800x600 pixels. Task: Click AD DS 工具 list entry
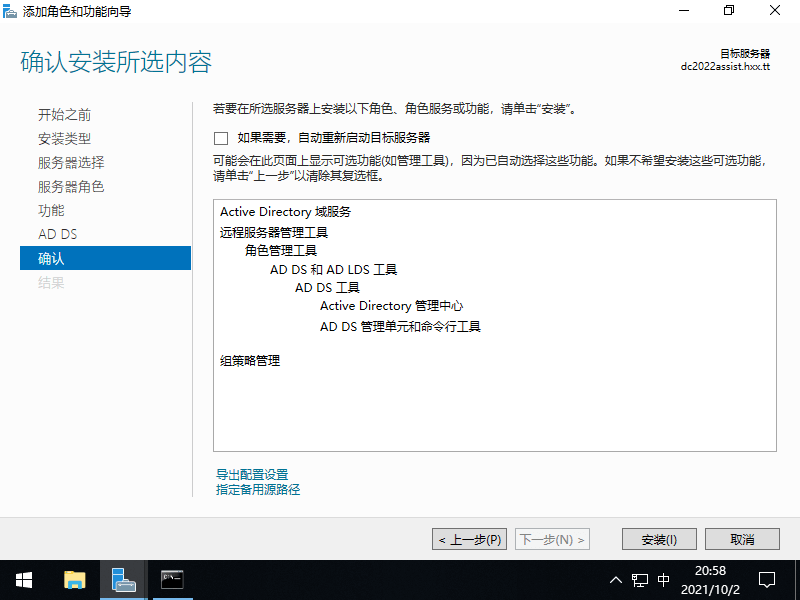(x=328, y=288)
